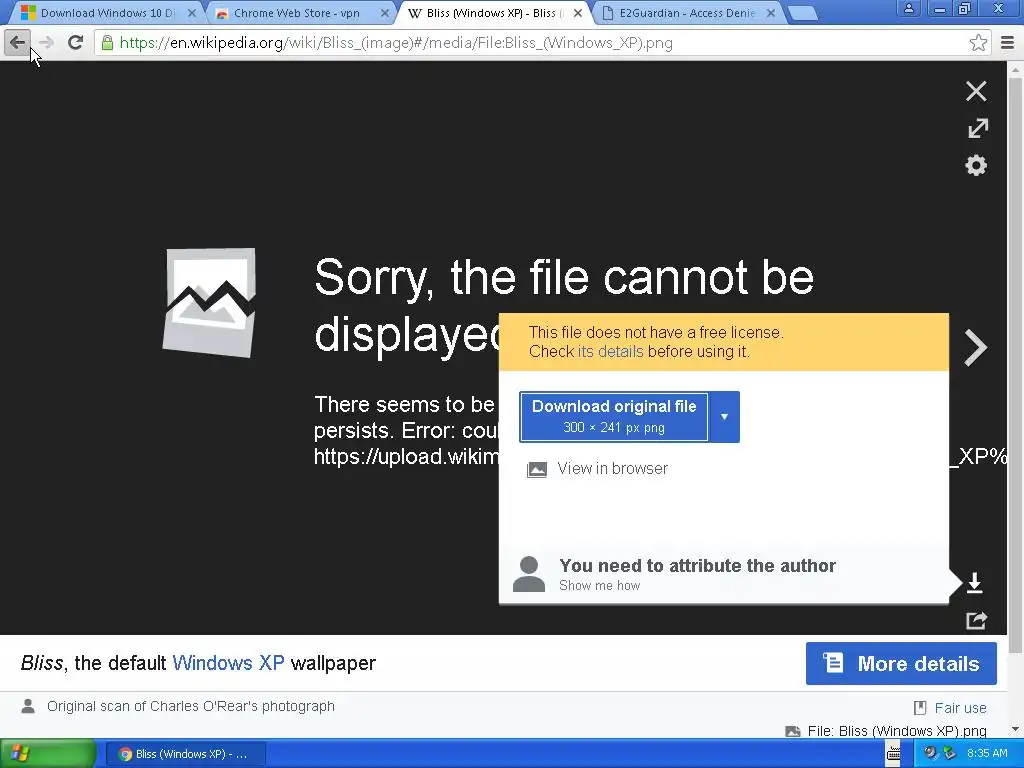The image size is (1024, 768).
Task: Open media viewer settings gear
Action: pyautogui.click(x=976, y=165)
